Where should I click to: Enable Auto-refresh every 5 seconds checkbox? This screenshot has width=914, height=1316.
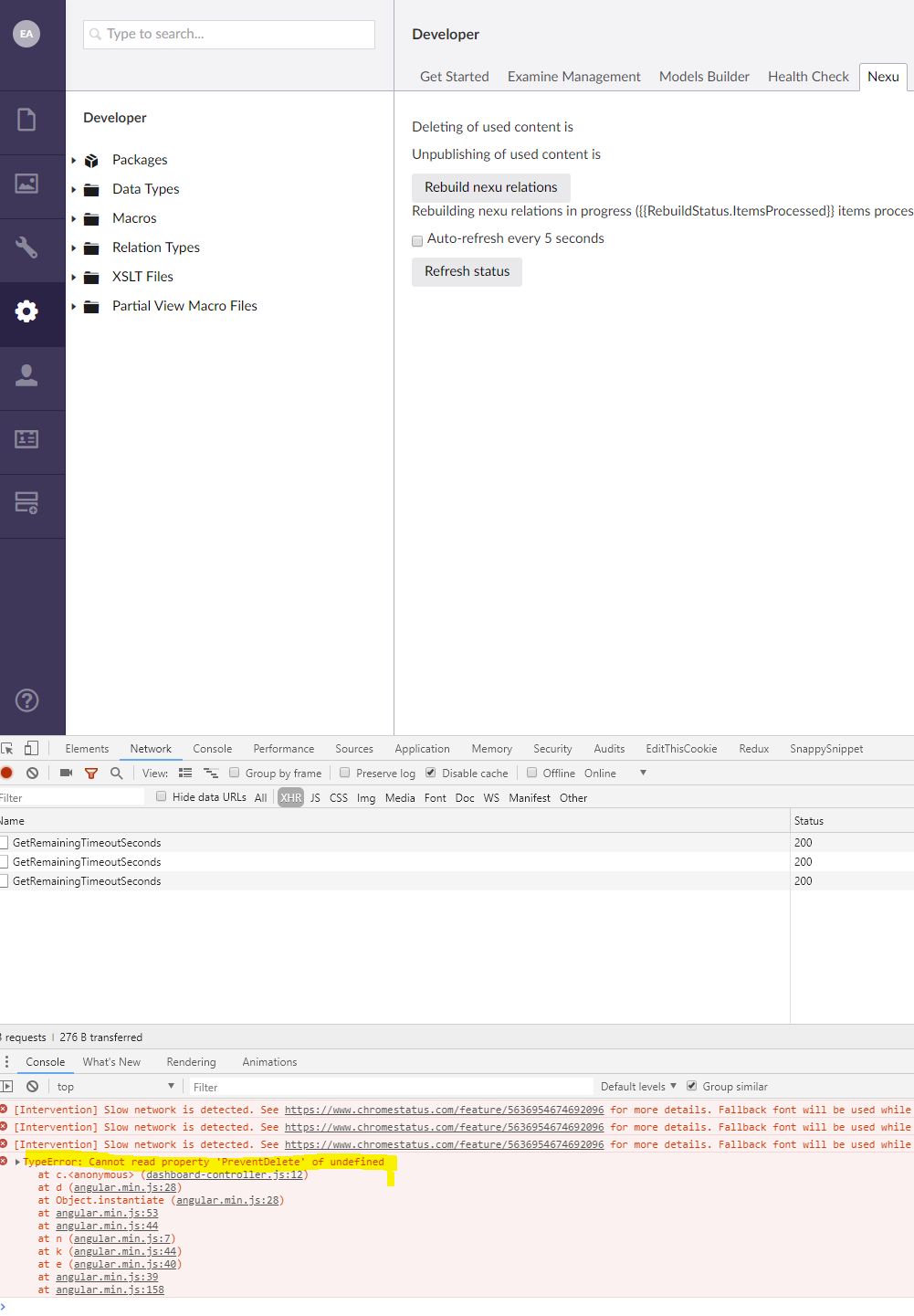(417, 241)
